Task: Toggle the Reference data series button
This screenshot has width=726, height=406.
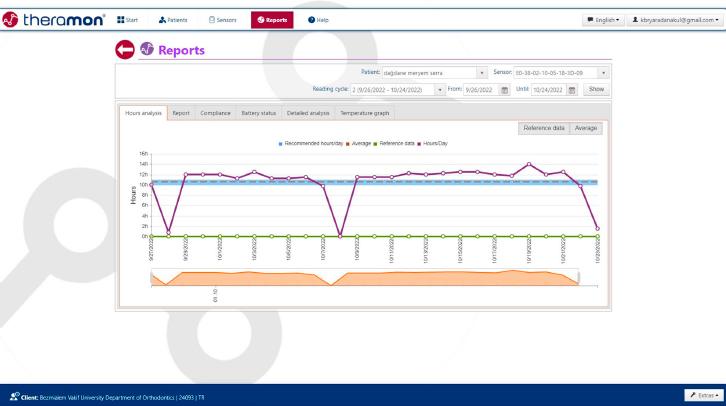Action: (544, 128)
